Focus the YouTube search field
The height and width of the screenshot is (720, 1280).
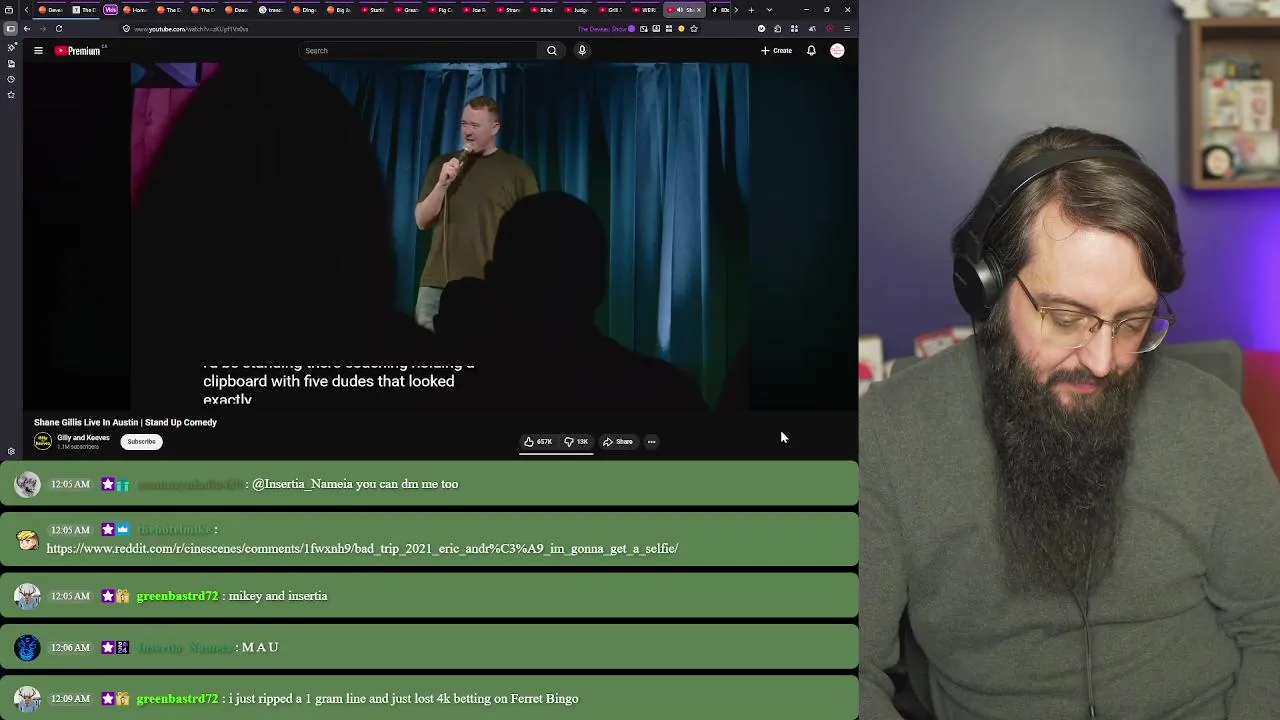(x=418, y=50)
